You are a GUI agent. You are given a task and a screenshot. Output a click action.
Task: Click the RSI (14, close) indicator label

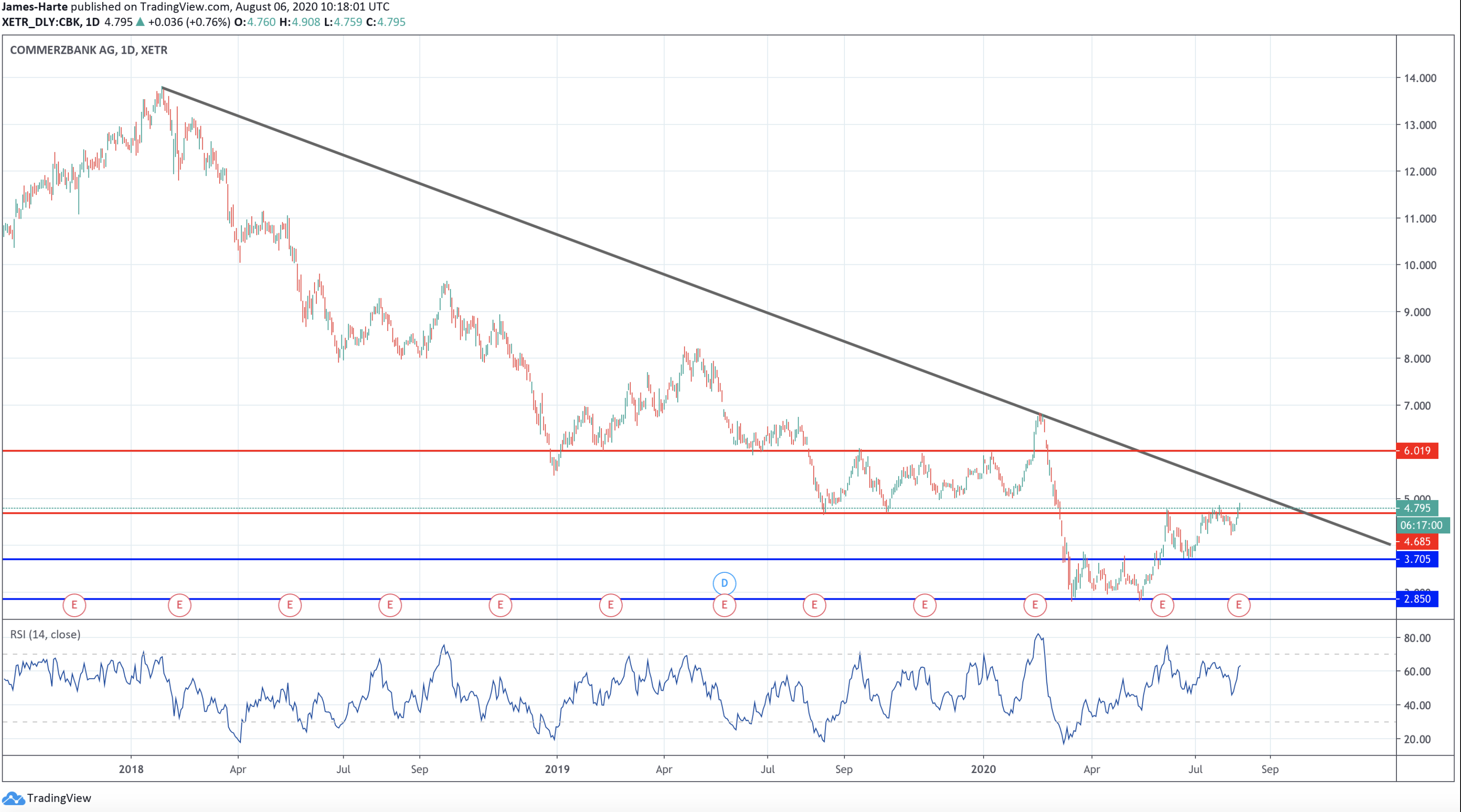45,634
